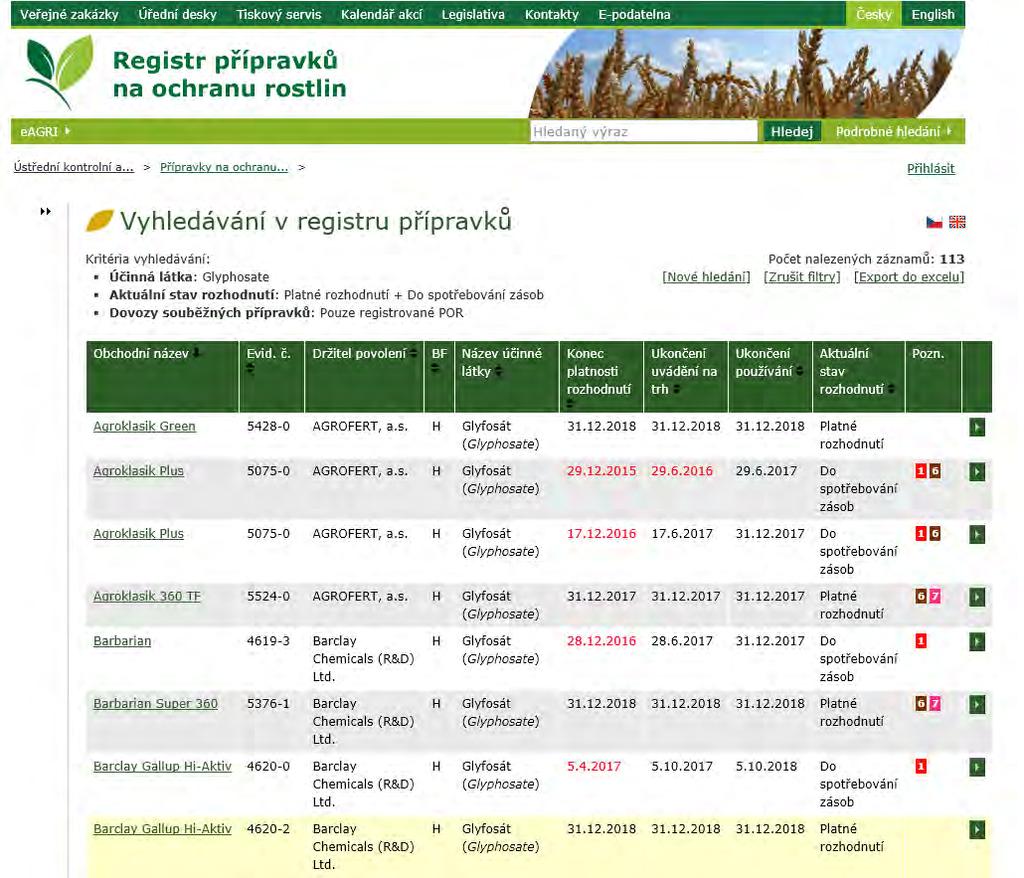Sort table by Evid. č. column
Viewport: 1024px width, 878px height.
click(x=250, y=370)
